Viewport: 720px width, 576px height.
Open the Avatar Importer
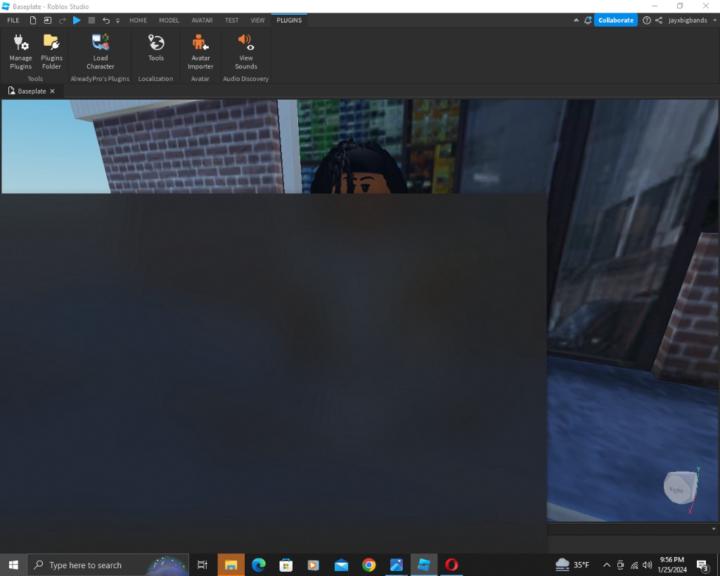(200, 51)
